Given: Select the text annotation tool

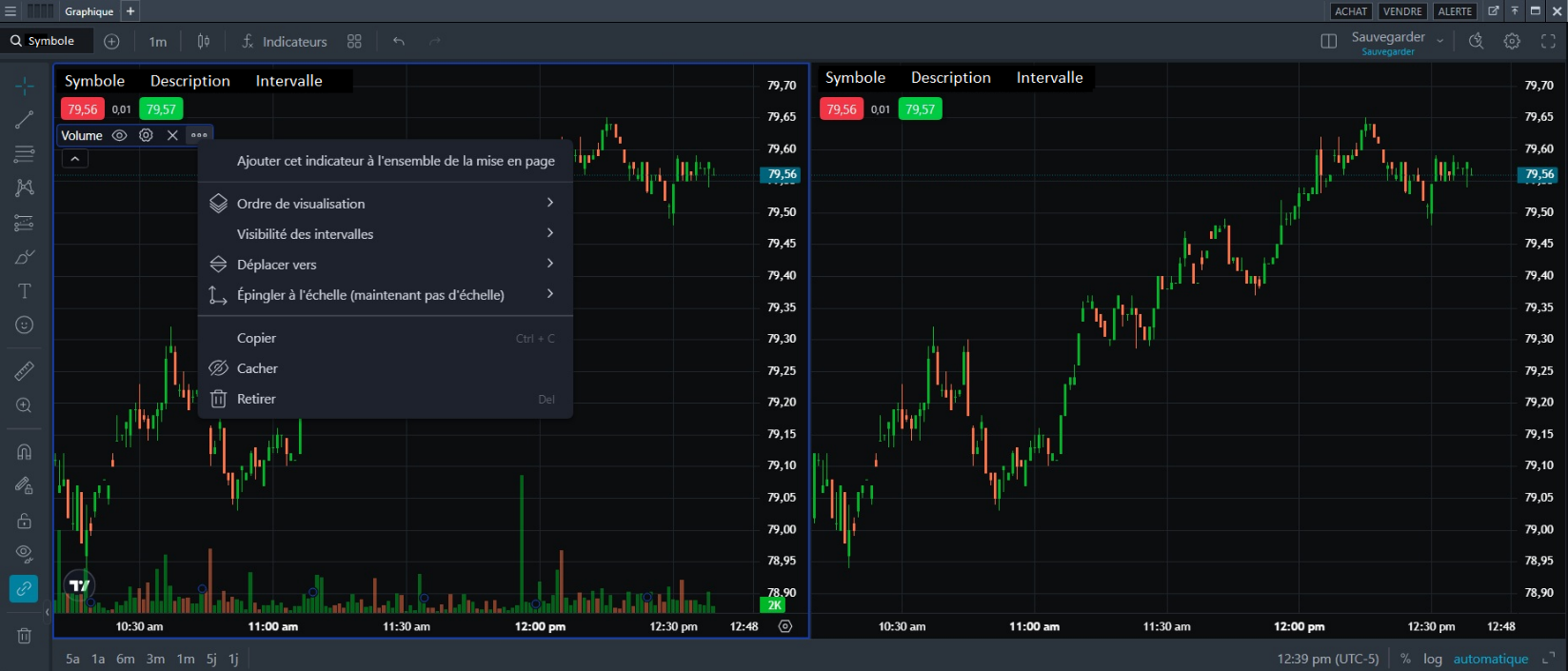Looking at the screenshot, I should [x=25, y=291].
